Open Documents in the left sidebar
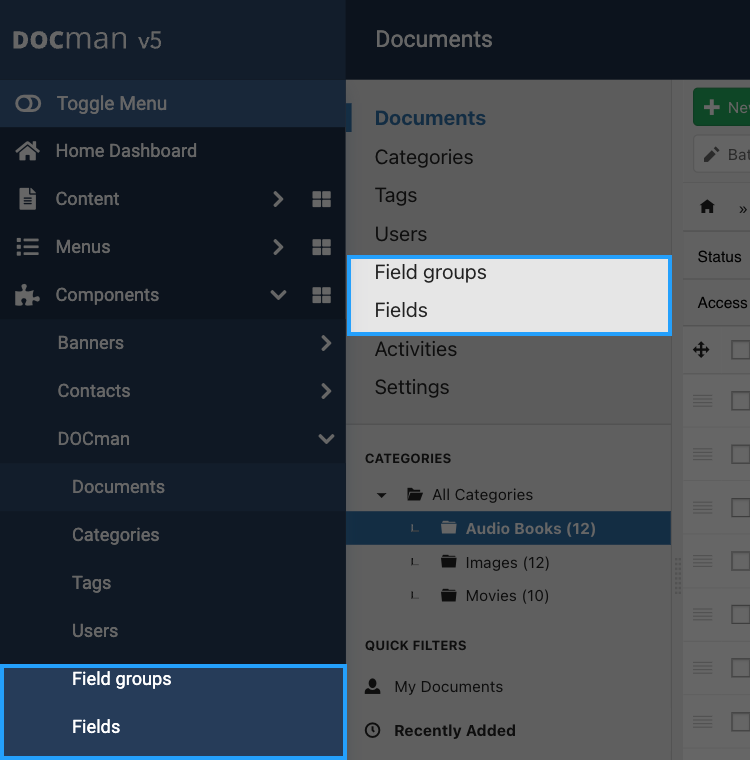This screenshot has width=750, height=760. click(118, 487)
